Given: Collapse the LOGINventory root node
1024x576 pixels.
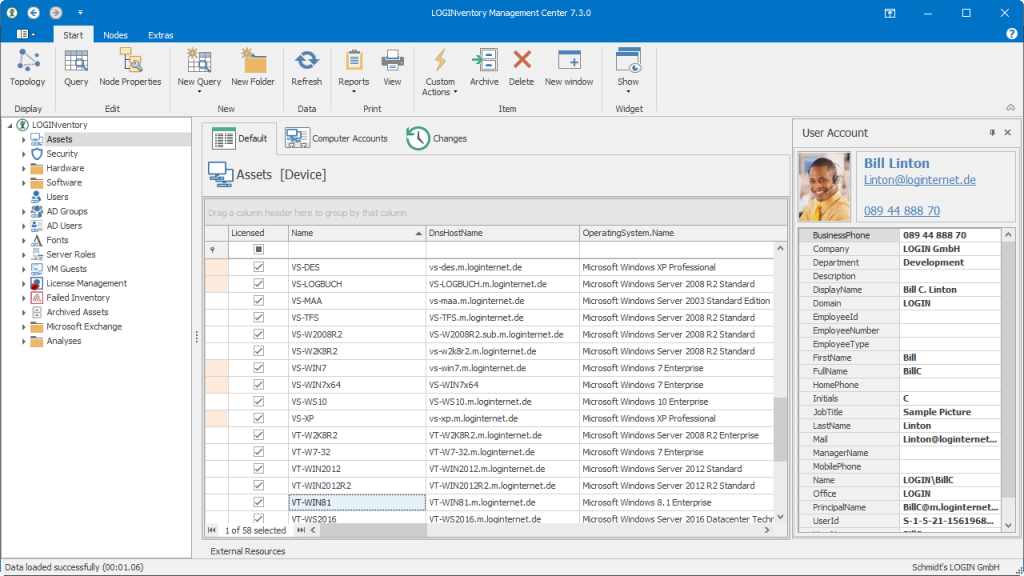Looking at the screenshot, I should 10,125.
